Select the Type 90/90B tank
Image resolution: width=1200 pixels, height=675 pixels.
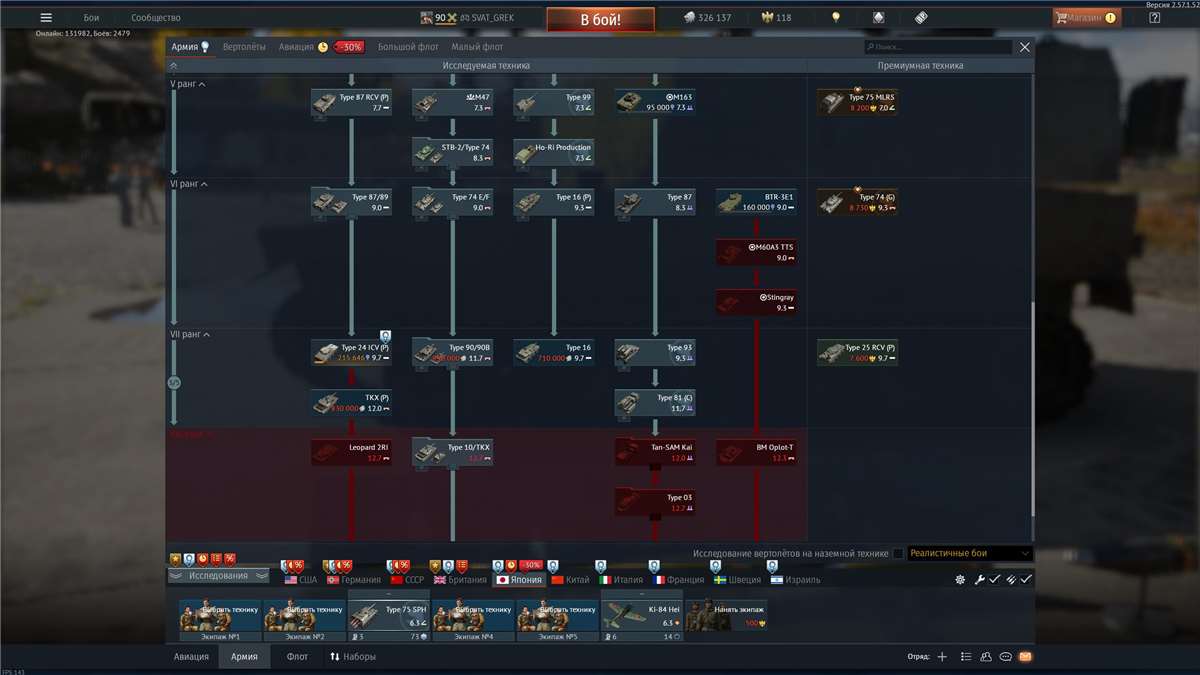(x=452, y=353)
